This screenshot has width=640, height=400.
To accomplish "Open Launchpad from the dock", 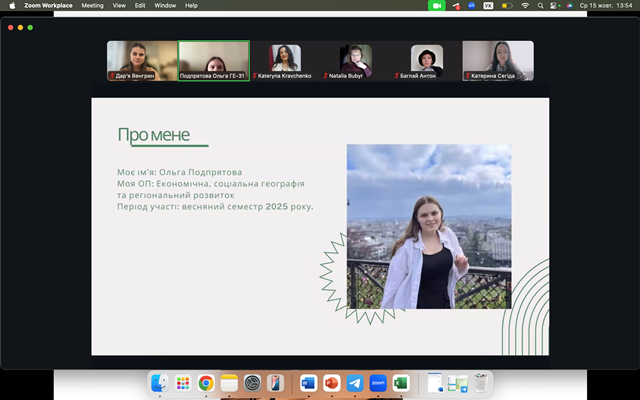I will point(183,383).
